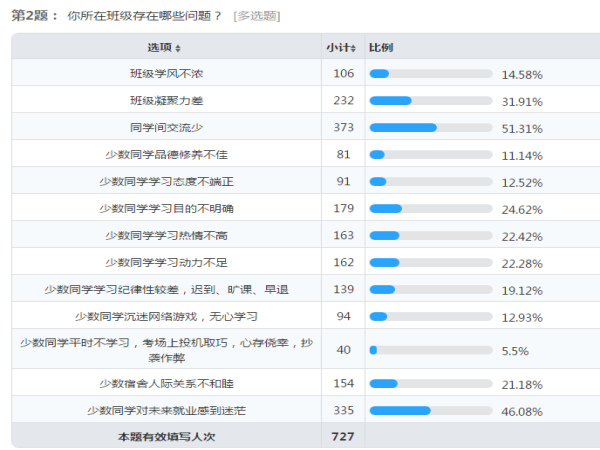
Task: Select the 少数宿舍人际关系不和睦 row
Action: 306,383
